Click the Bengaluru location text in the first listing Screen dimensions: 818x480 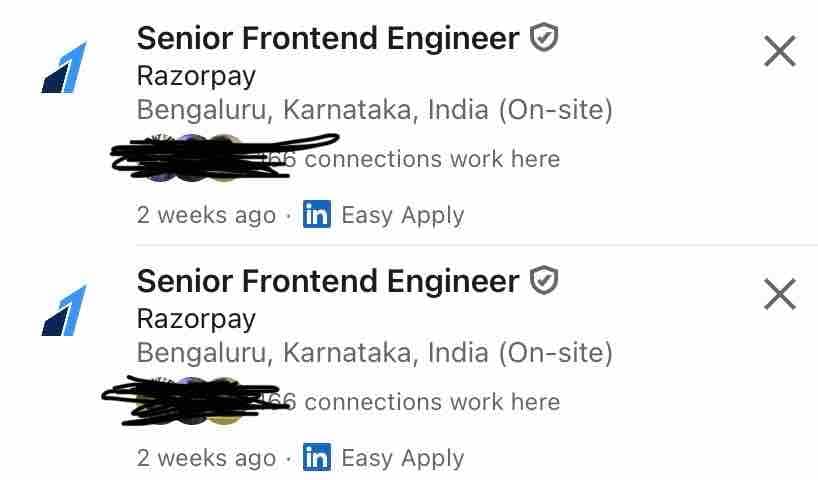pos(374,109)
